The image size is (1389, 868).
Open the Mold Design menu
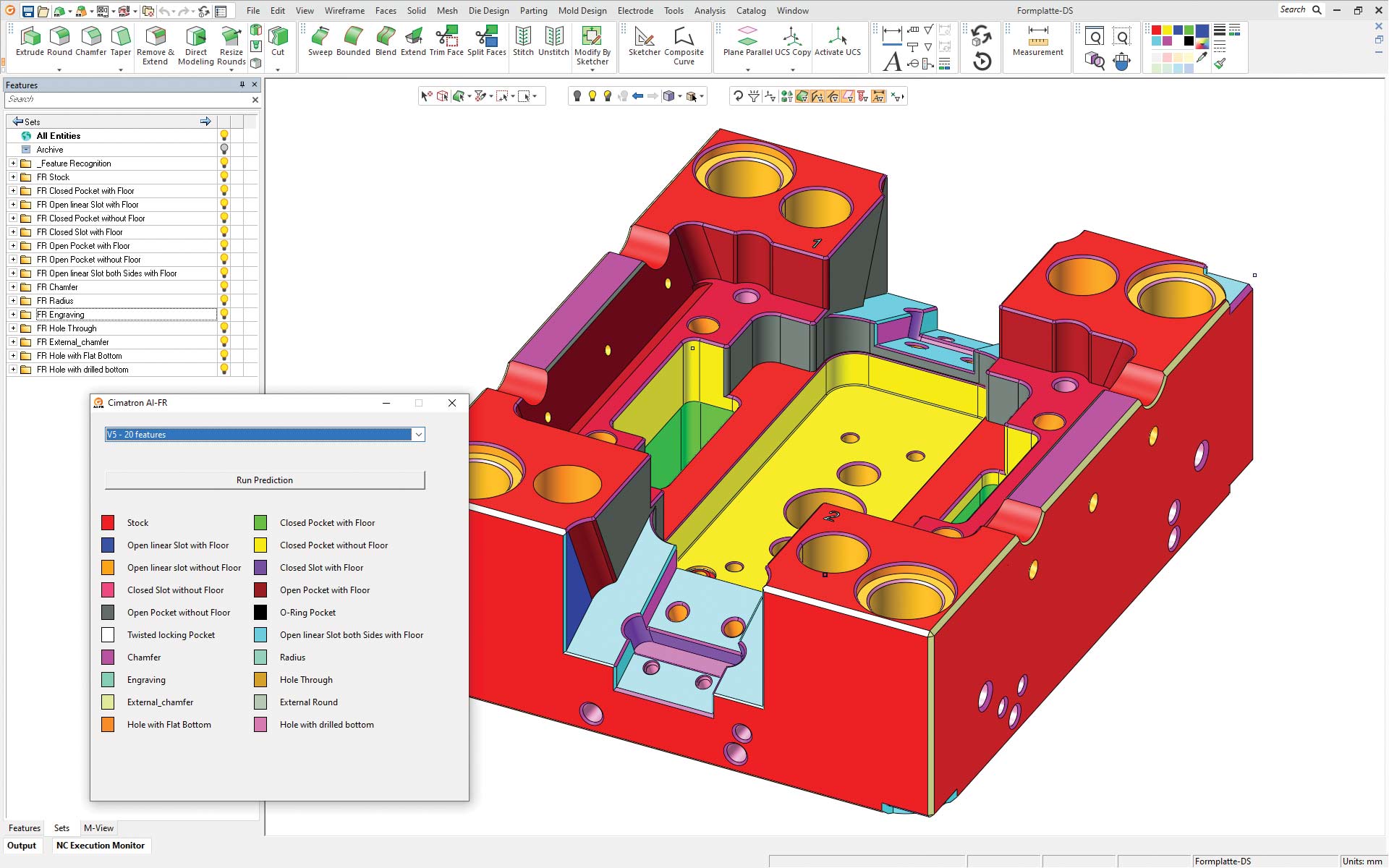pos(582,11)
